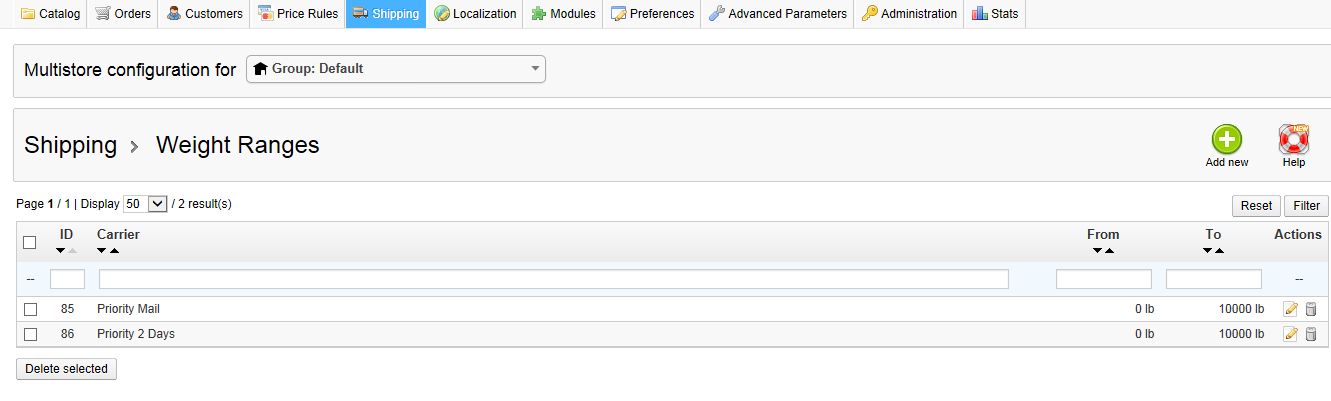Click the Delete selected button
Viewport: 1331px width, 401px height.
click(66, 369)
